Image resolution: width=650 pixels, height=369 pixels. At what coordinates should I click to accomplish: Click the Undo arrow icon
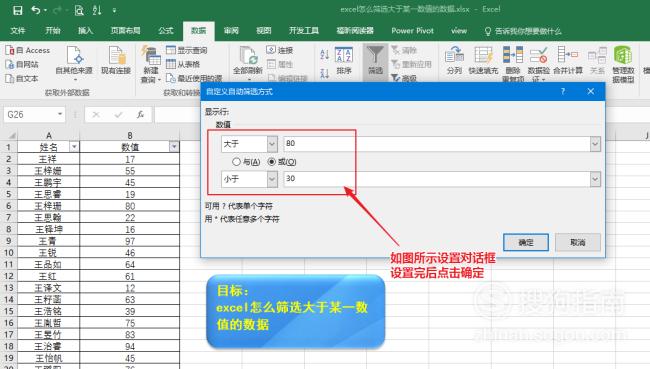36,10
